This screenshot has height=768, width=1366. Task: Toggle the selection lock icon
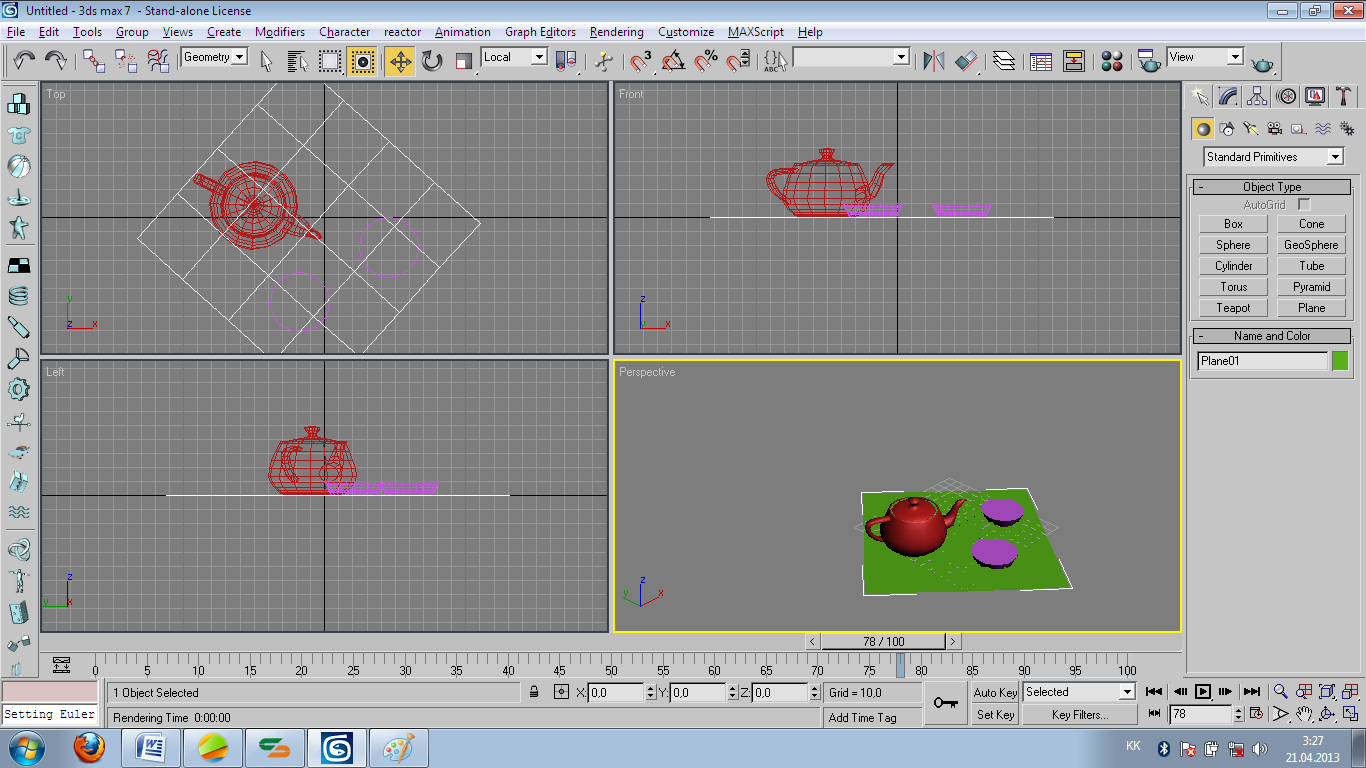tap(534, 692)
